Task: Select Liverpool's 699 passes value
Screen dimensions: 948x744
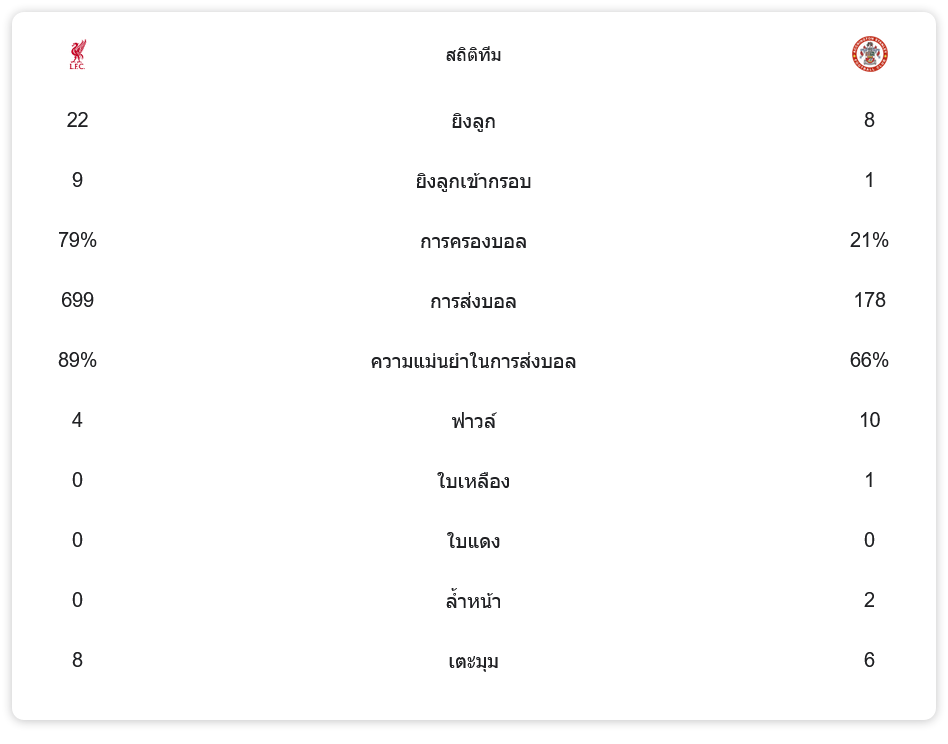Action: pyautogui.click(x=77, y=300)
